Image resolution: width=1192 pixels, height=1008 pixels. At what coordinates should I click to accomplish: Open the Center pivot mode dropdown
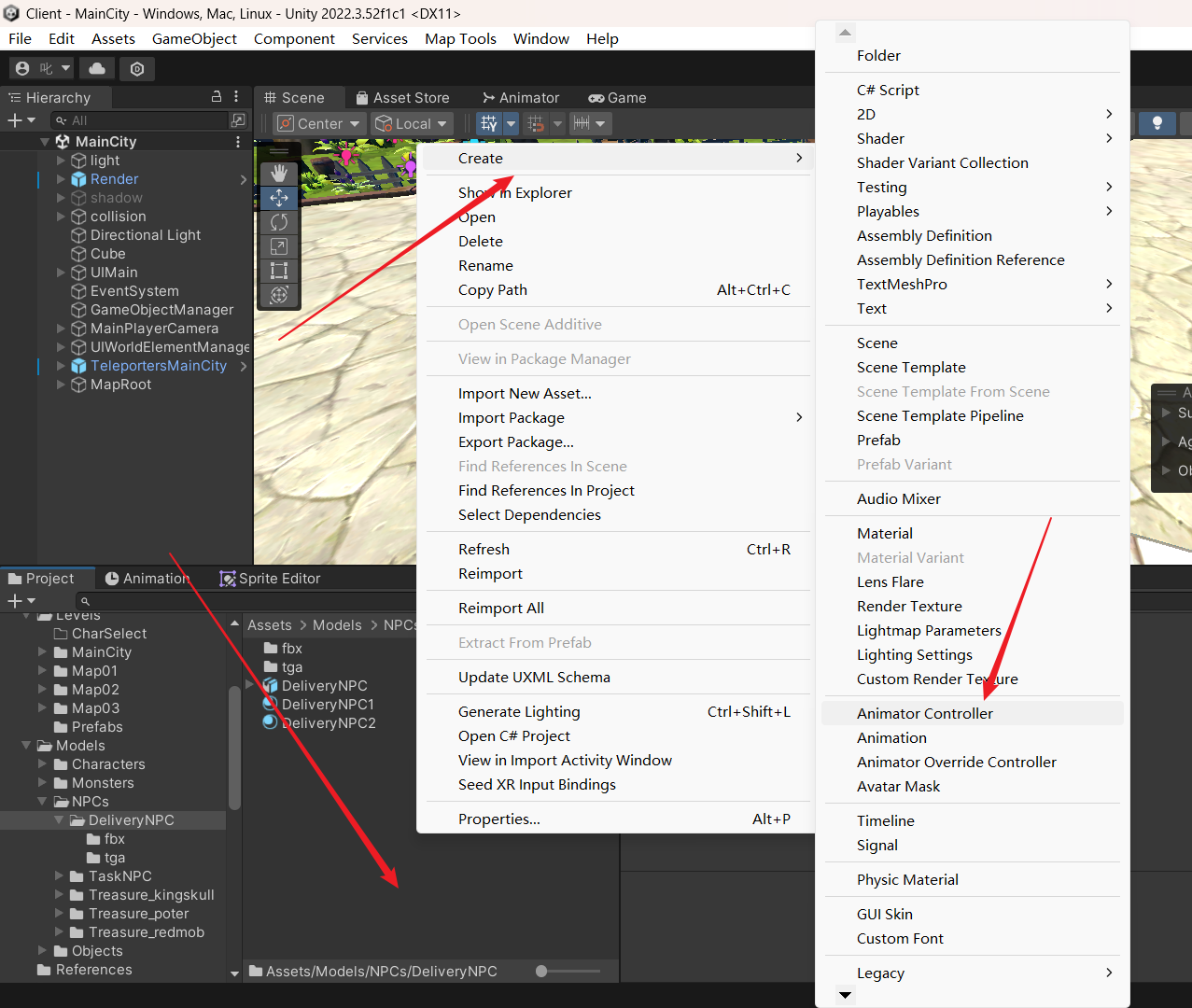click(x=318, y=123)
